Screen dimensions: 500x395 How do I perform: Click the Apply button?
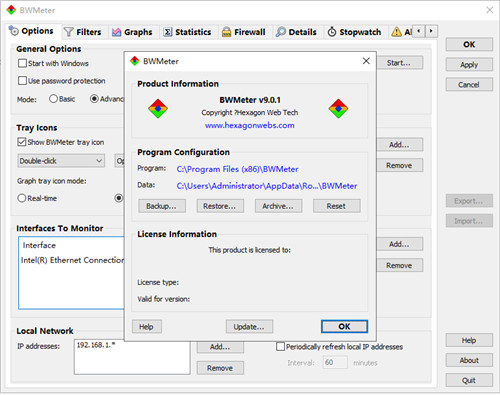[x=469, y=64]
